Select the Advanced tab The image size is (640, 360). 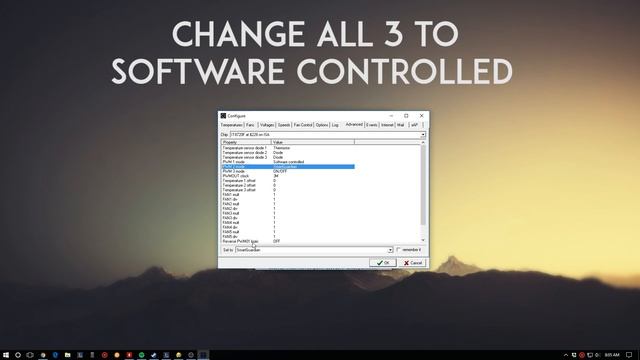[354, 124]
